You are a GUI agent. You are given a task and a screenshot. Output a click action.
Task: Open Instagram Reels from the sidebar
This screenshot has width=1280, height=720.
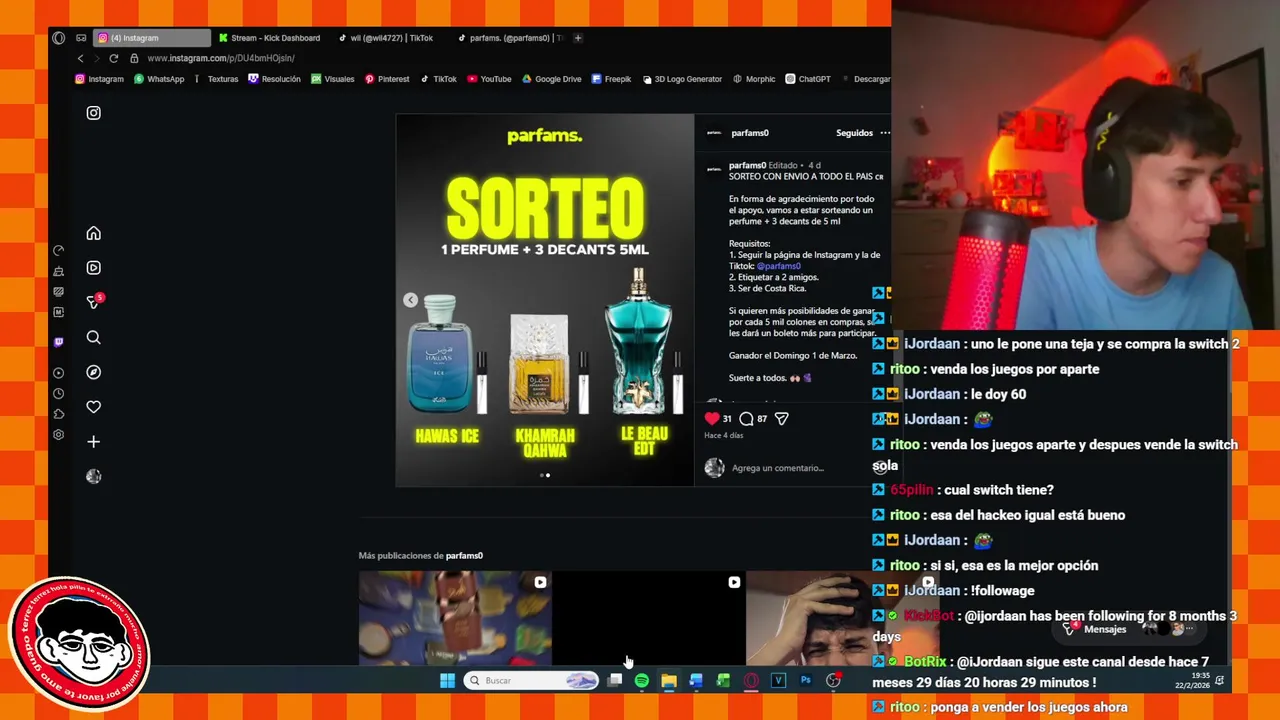[93, 268]
